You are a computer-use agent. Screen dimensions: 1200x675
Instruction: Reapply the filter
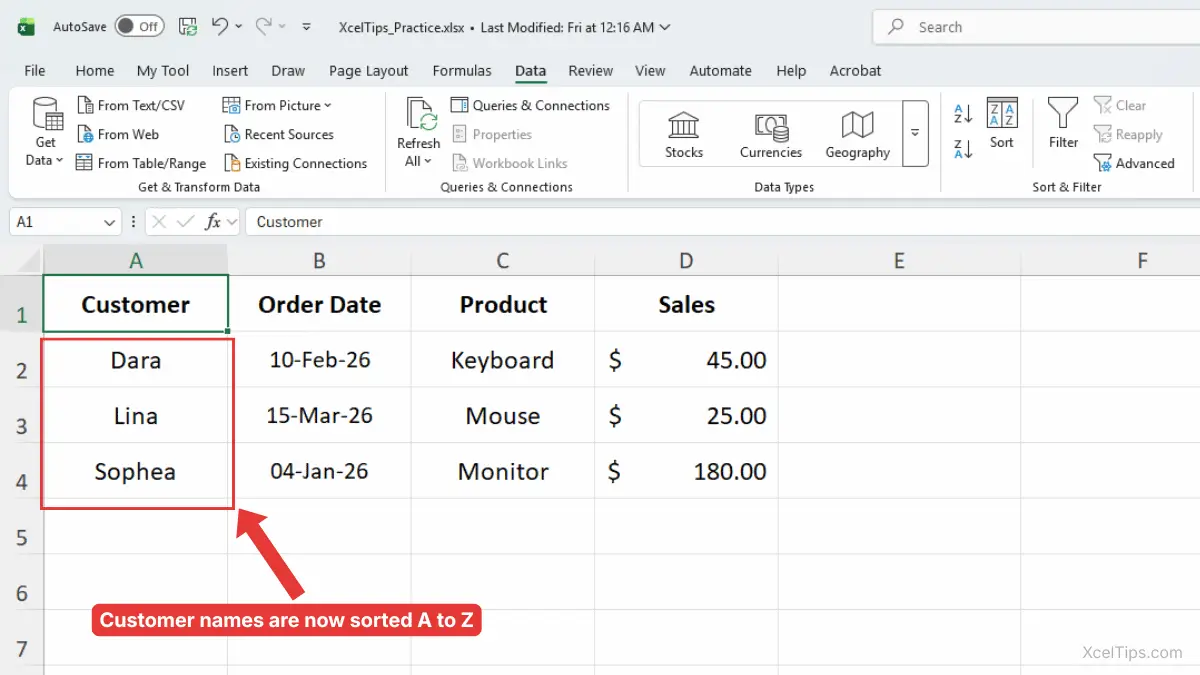[x=1128, y=134]
